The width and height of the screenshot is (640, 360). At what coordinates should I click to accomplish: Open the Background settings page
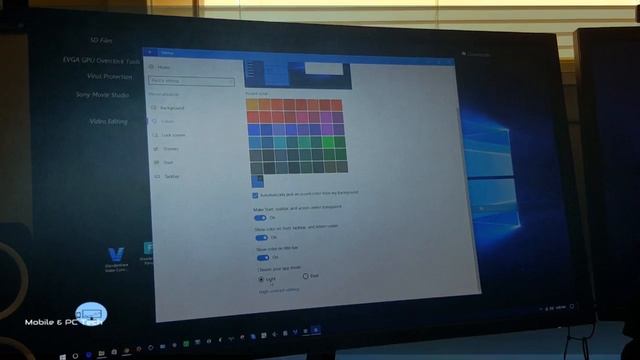[x=168, y=108]
